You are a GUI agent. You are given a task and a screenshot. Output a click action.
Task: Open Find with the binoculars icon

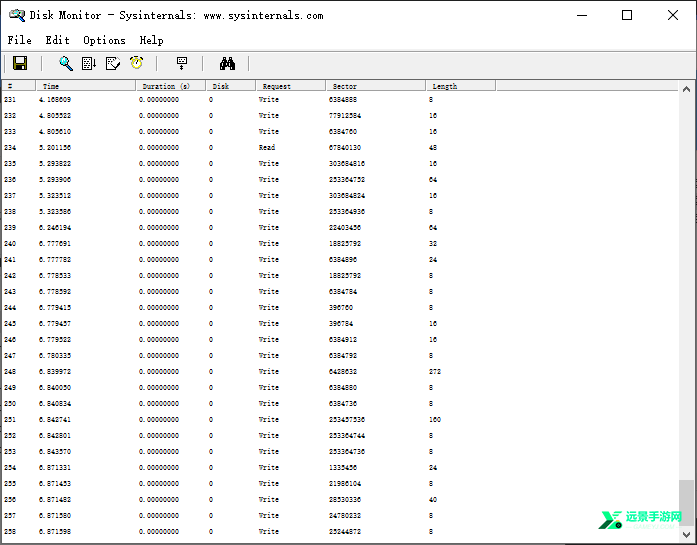pyautogui.click(x=227, y=64)
